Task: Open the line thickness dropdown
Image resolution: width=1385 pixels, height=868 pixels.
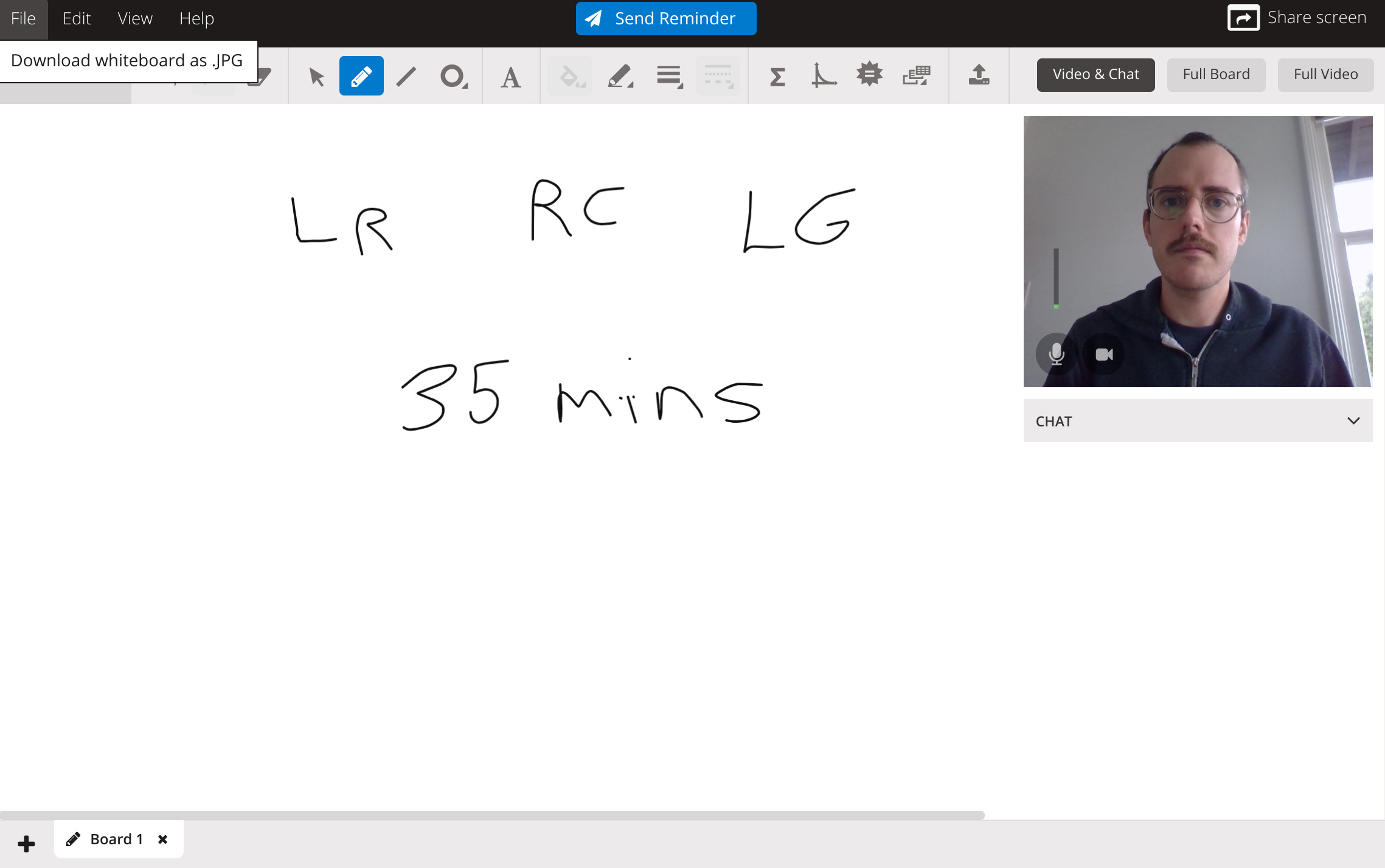Action: click(x=668, y=75)
